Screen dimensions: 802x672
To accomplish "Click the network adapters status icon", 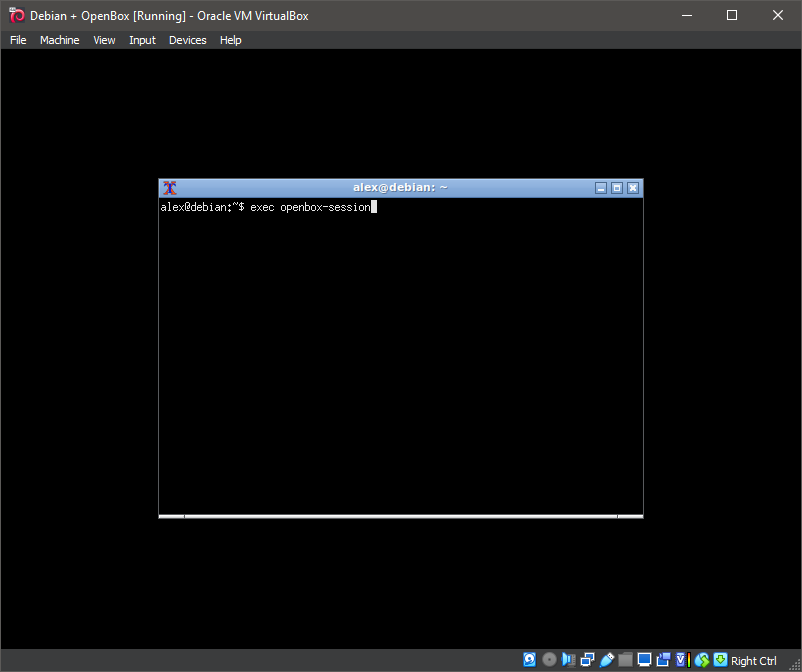I will pyautogui.click(x=587, y=660).
